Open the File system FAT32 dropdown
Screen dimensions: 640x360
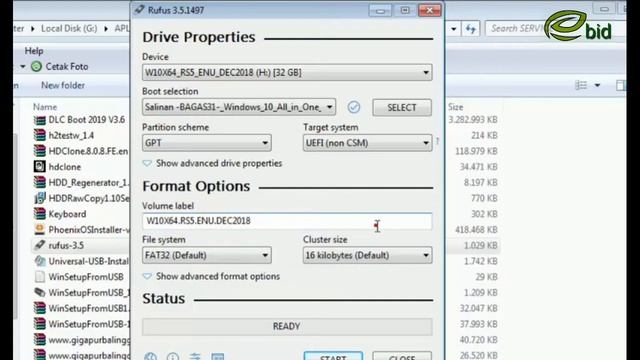(x=207, y=255)
